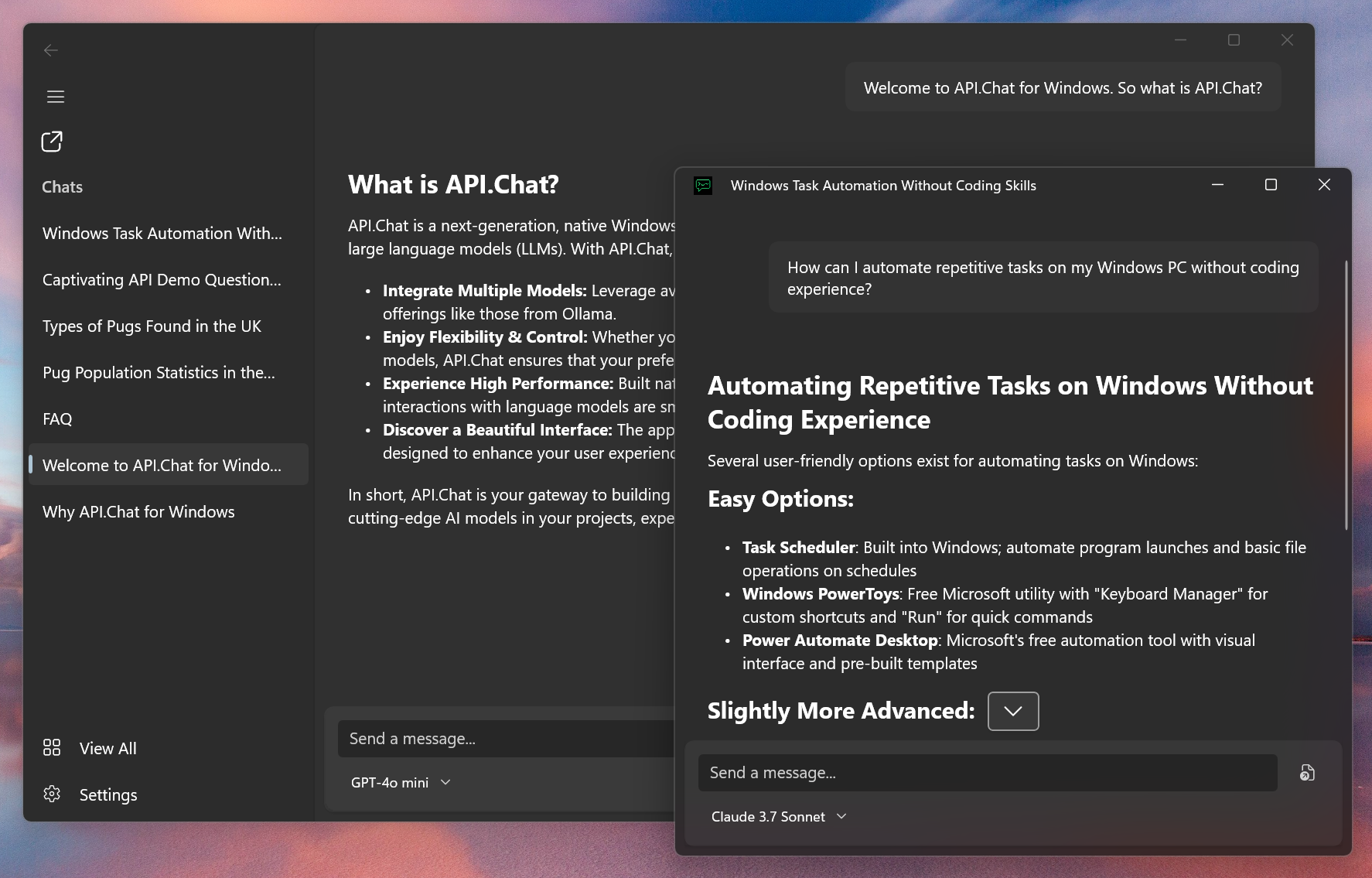Open GPT-4o mini model dropdown
Screen dimensions: 1372x878
[401, 782]
